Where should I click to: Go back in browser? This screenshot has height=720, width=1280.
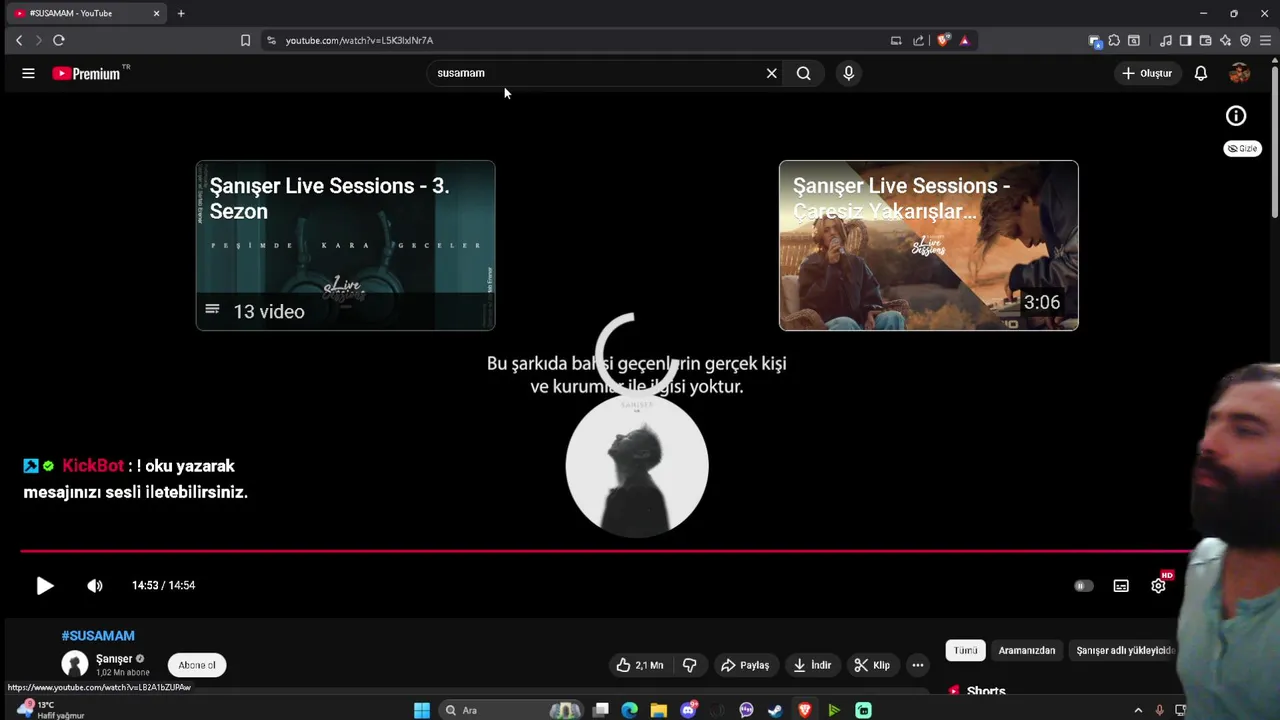coord(19,40)
